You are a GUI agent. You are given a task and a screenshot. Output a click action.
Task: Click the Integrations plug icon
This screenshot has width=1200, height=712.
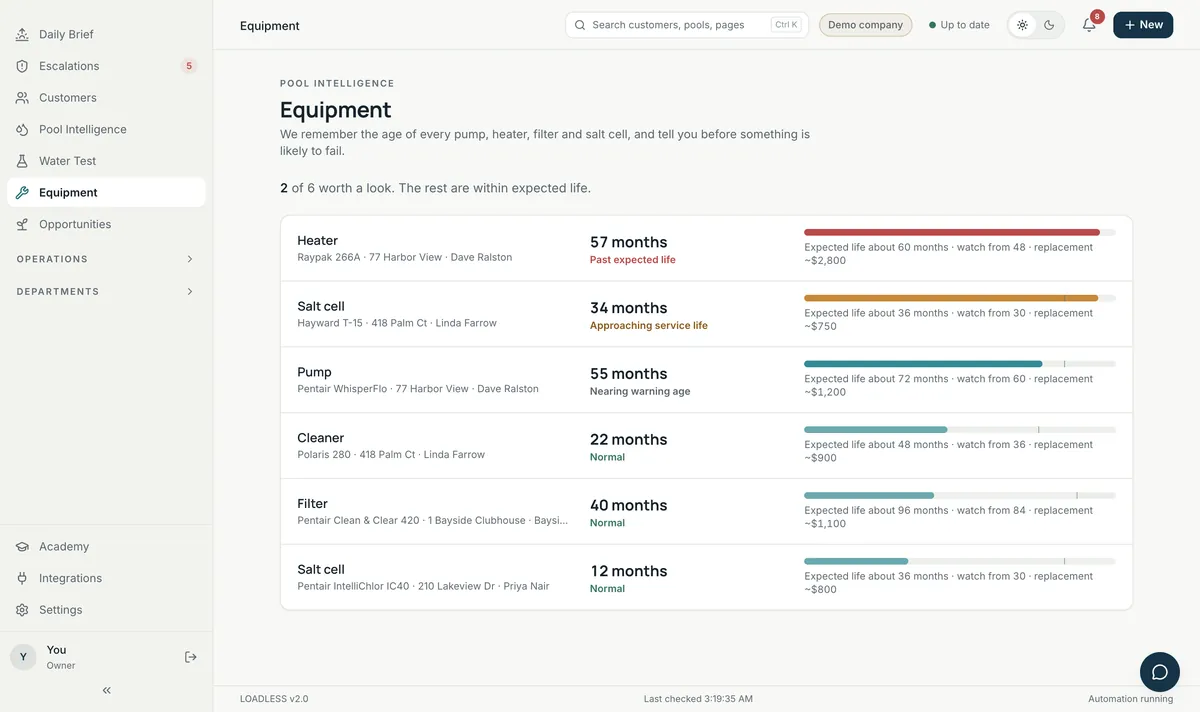[22, 578]
